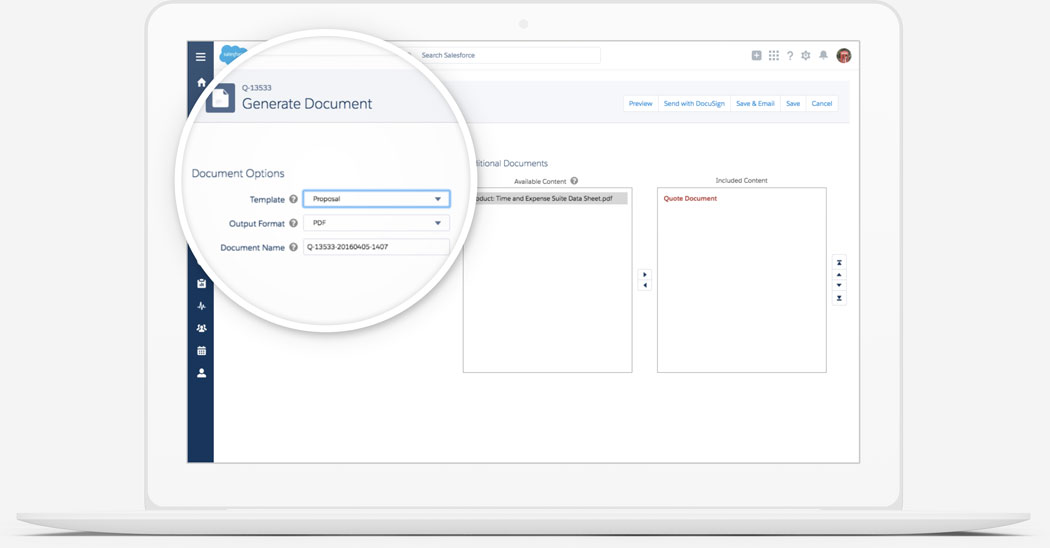Click the Save & Email button
This screenshot has height=548, width=1050.
[755, 104]
